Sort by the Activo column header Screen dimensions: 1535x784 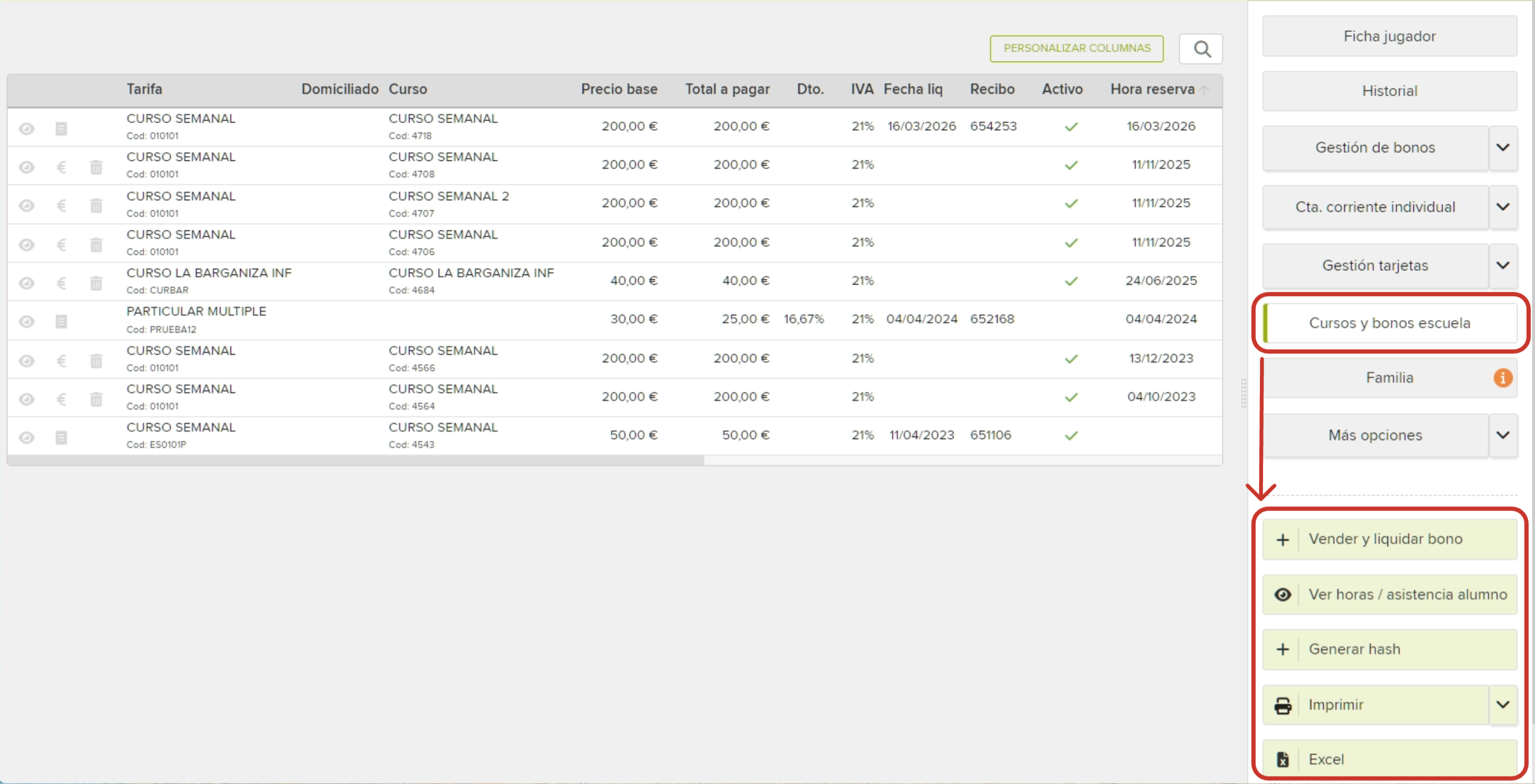coord(1062,89)
